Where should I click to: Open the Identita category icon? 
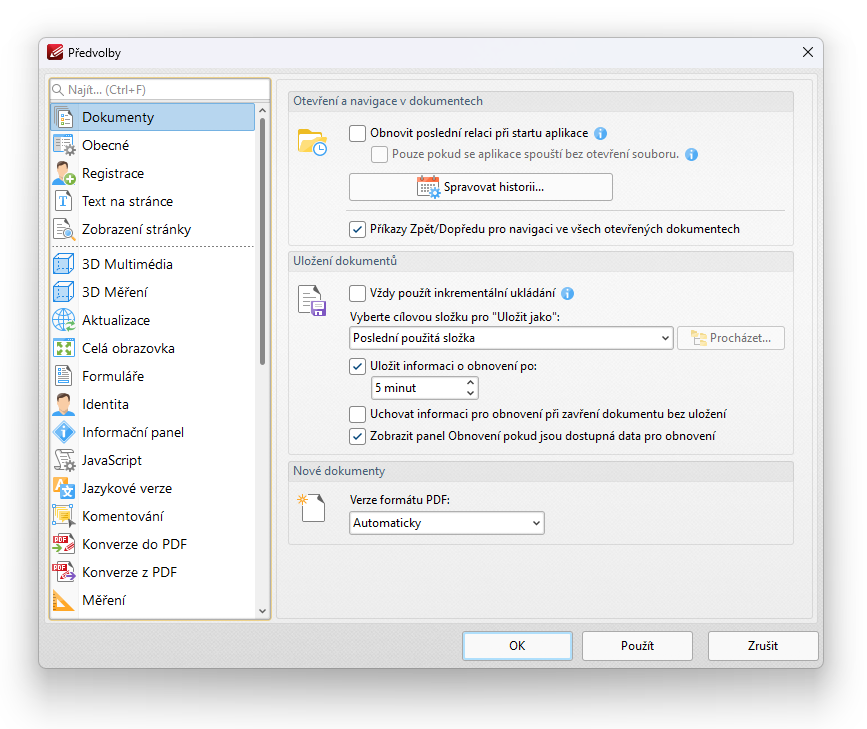click(64, 404)
